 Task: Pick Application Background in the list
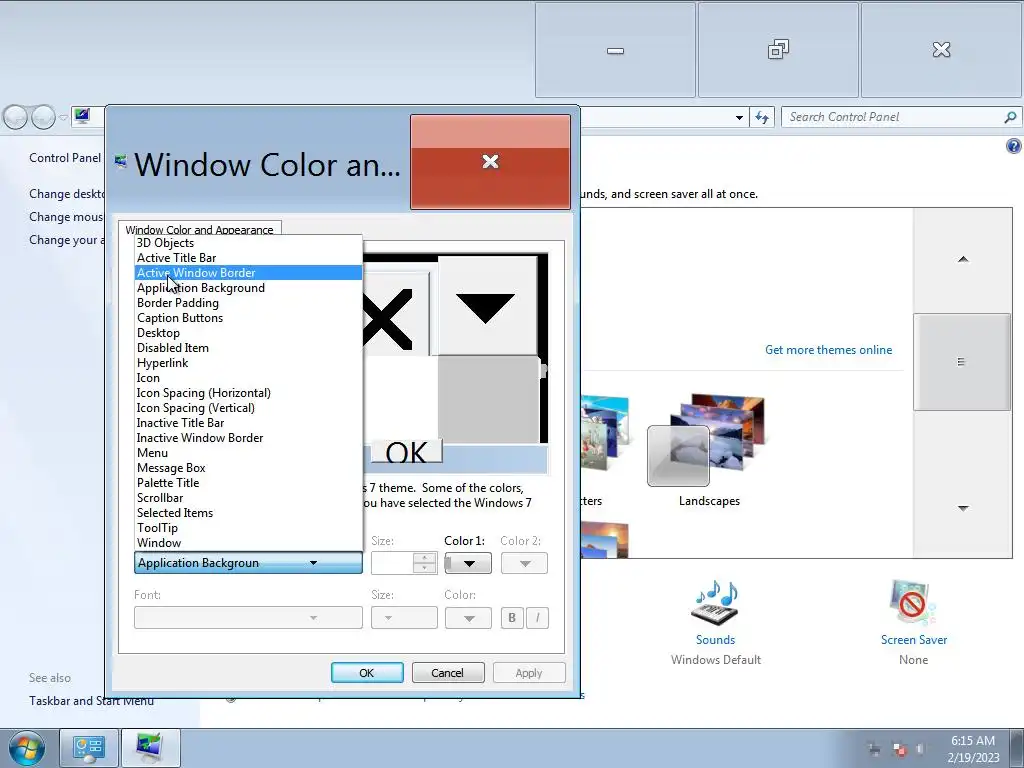click(248, 288)
